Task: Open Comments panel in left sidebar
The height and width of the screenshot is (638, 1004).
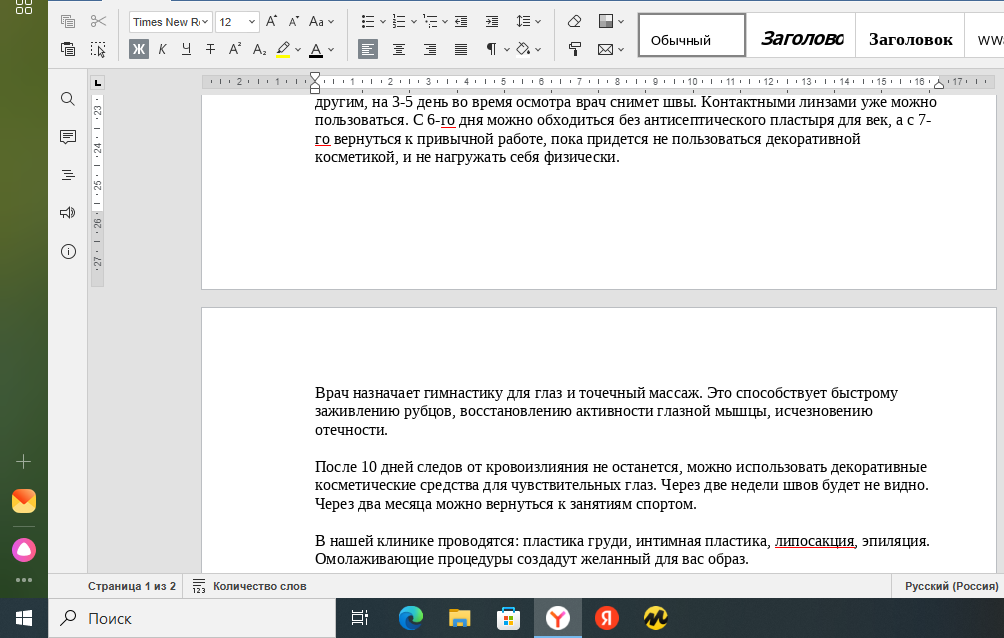Action: 68,136
